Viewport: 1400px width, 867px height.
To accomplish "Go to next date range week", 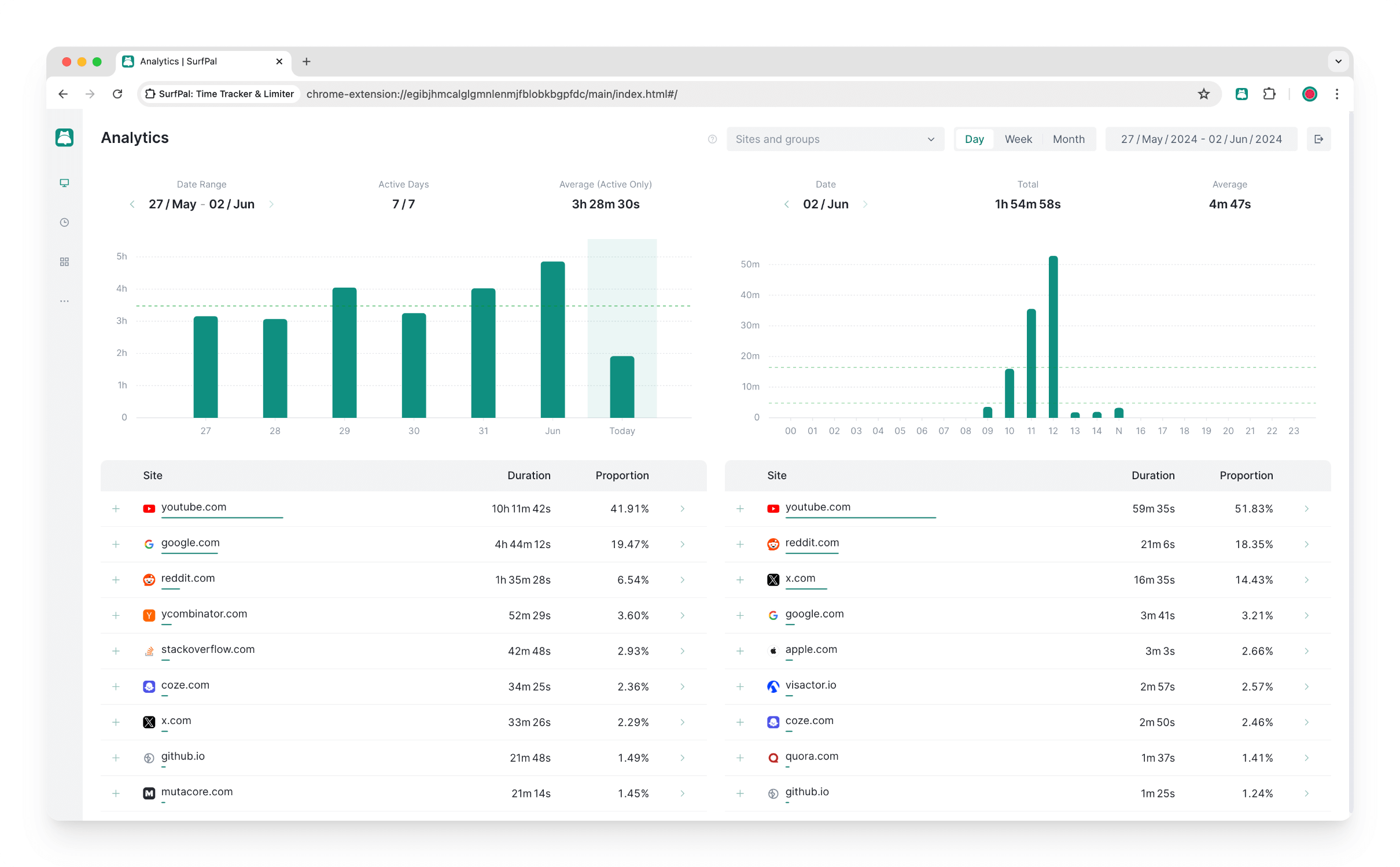I will click(271, 204).
